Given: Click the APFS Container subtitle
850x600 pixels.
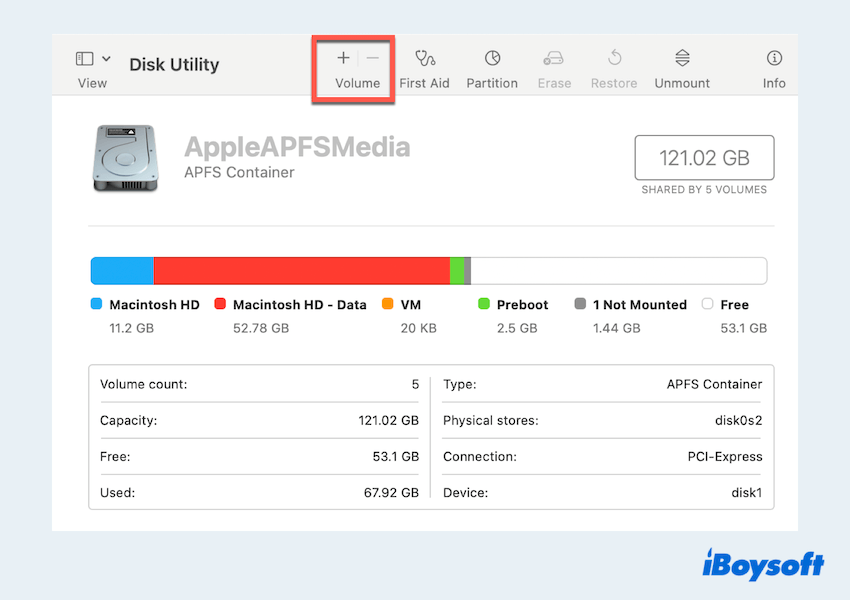Looking at the screenshot, I should (239, 172).
